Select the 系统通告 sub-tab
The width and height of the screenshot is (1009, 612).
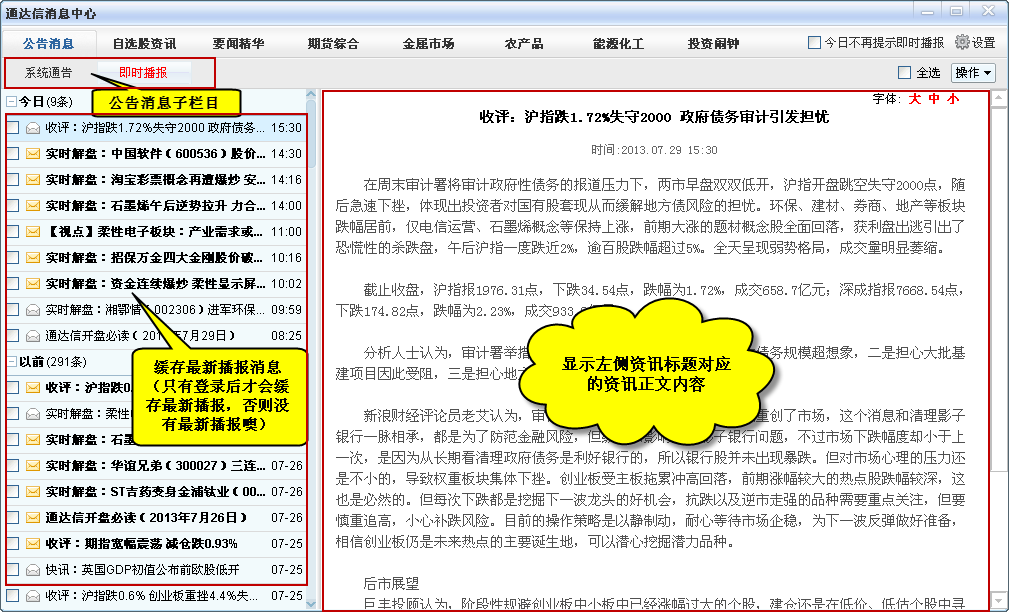coord(48,73)
